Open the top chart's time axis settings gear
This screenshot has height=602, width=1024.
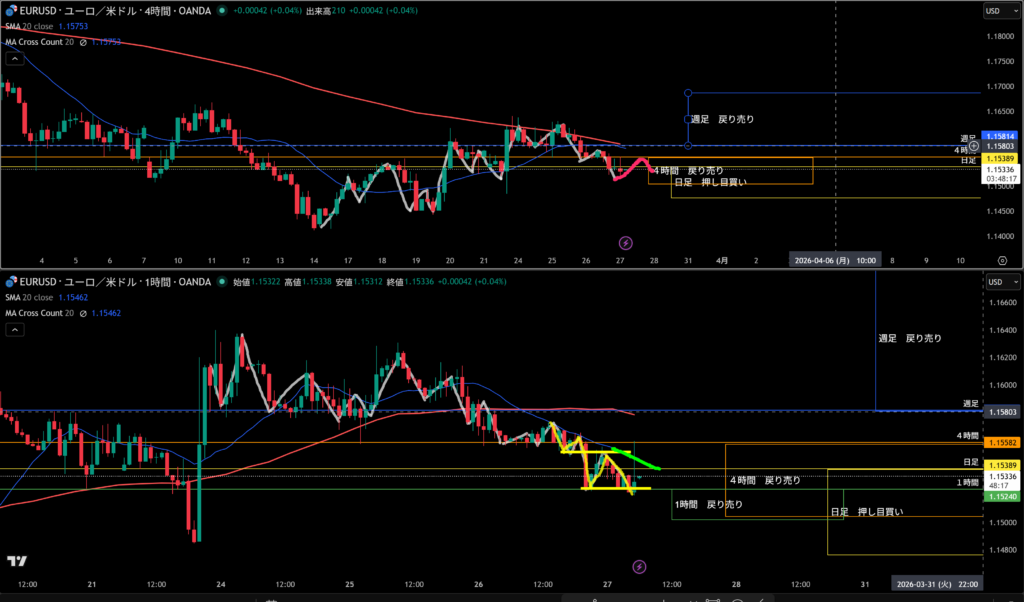click(1001, 259)
